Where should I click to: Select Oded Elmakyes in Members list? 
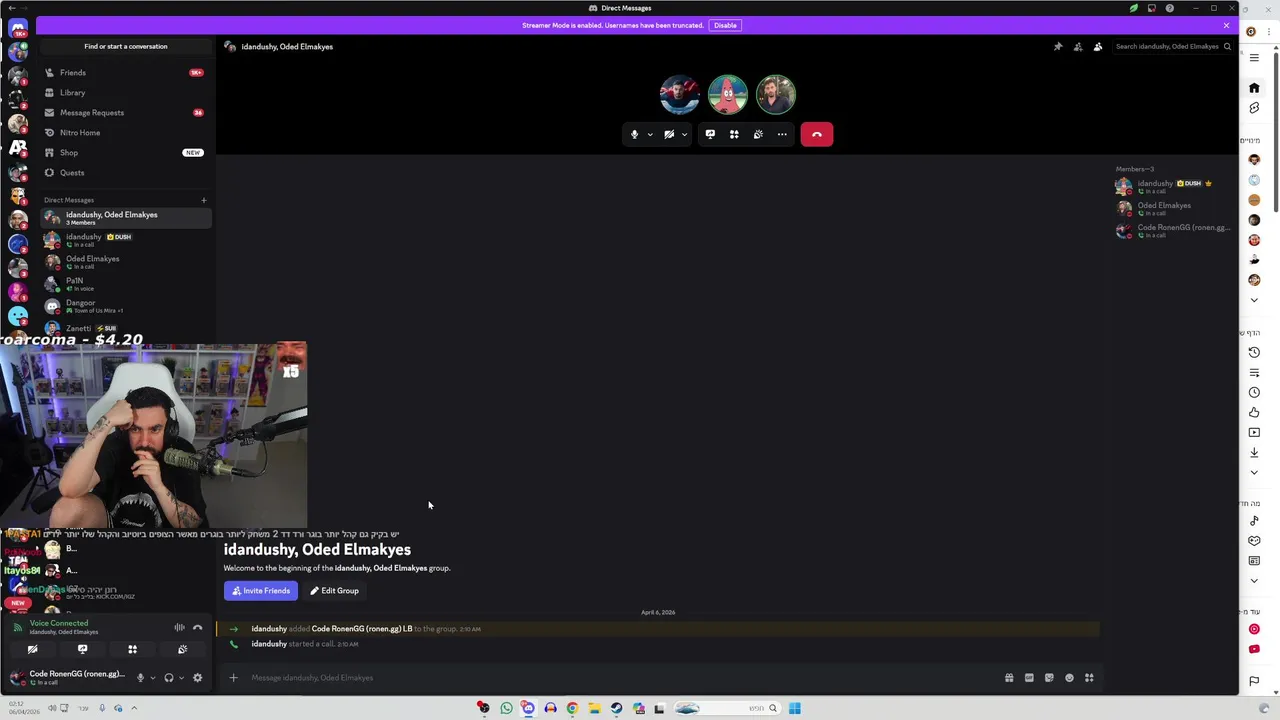click(x=1172, y=209)
